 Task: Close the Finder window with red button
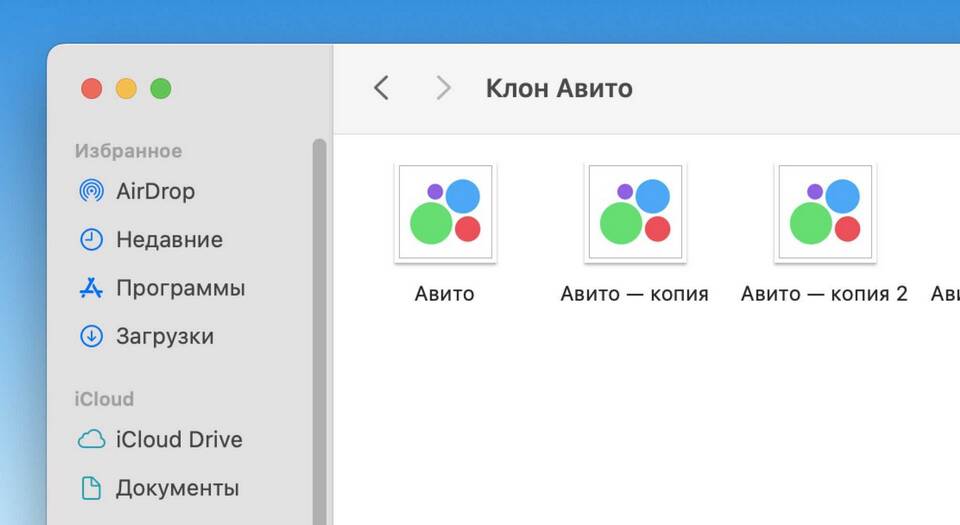[92, 89]
